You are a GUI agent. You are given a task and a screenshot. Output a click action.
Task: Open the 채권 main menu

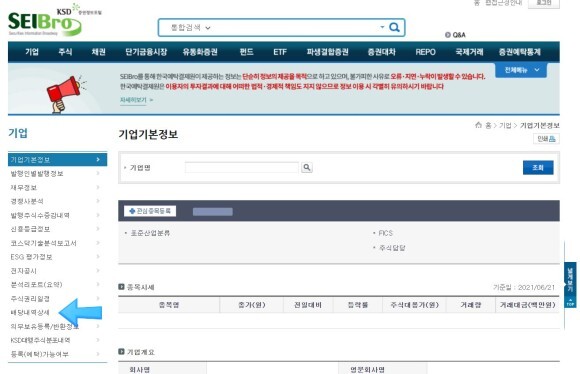click(98, 52)
